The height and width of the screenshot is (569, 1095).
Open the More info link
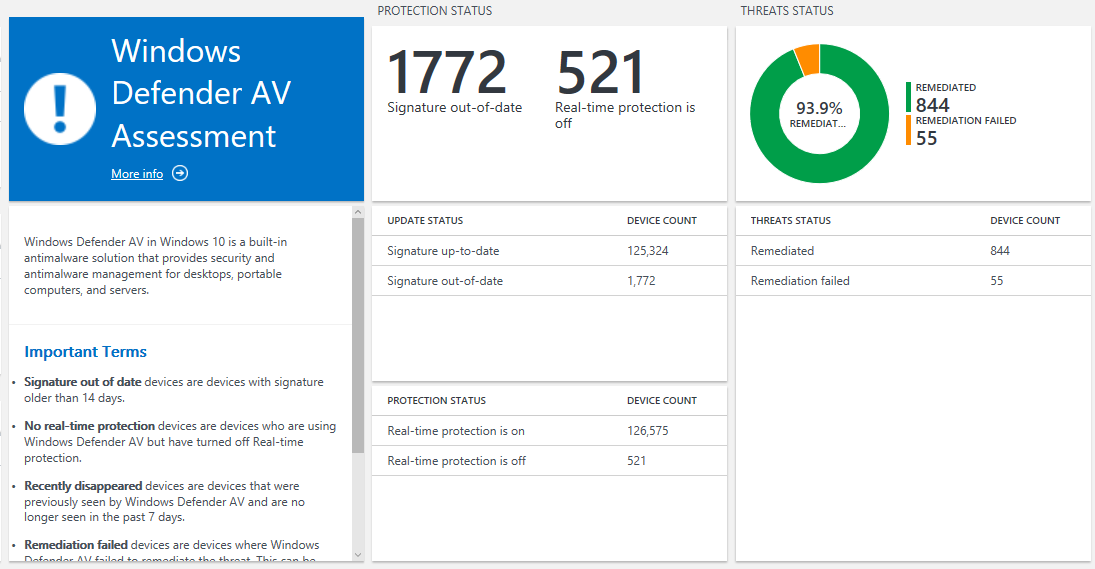click(137, 174)
